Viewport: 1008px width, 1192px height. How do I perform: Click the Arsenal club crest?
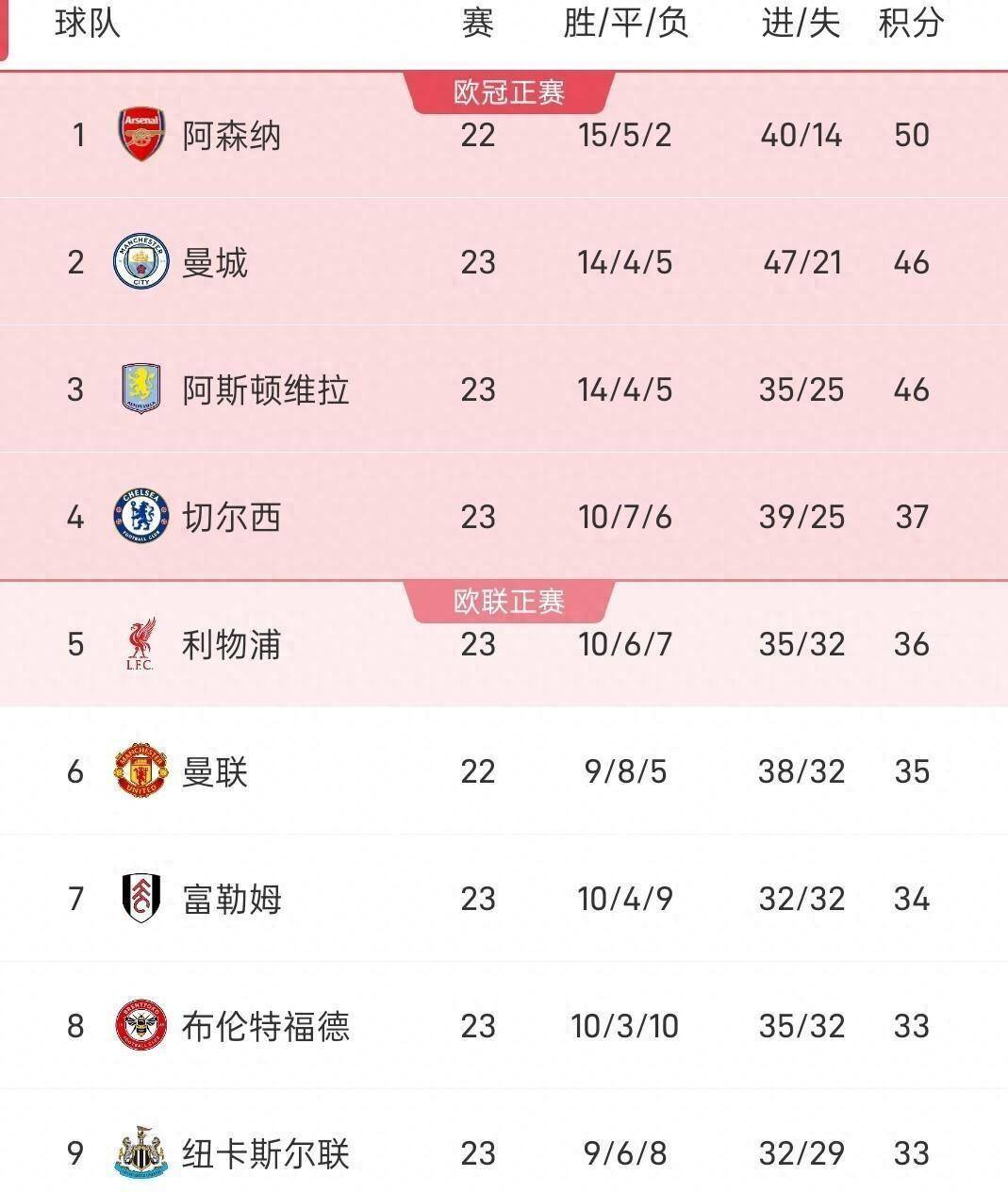141,135
